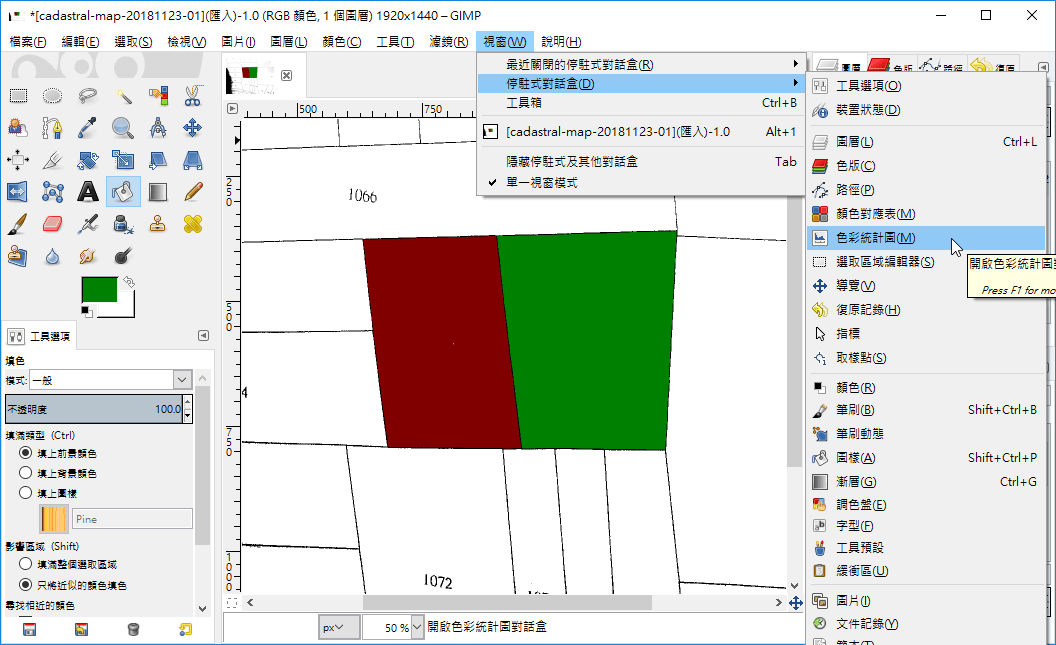This screenshot has height=645, width=1056.
Task: Choose the Text tool
Action: [87, 191]
